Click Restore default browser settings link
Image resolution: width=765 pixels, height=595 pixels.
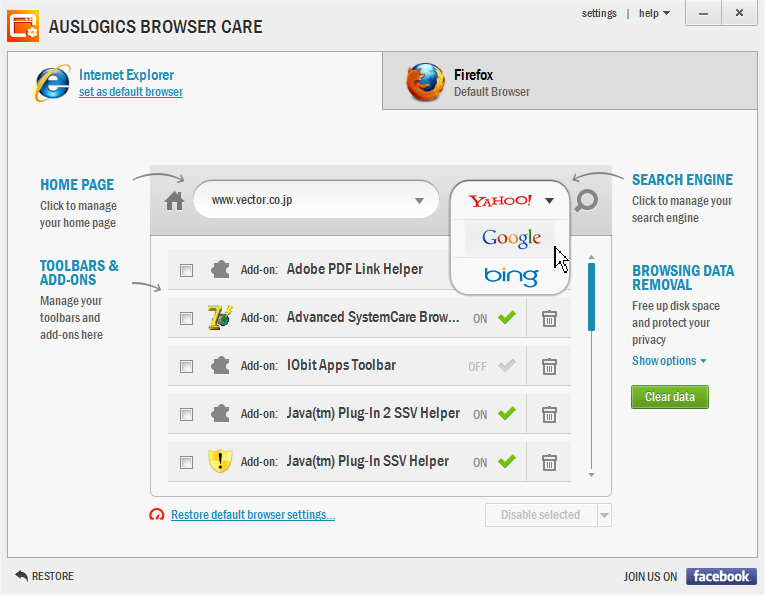[x=252, y=515]
